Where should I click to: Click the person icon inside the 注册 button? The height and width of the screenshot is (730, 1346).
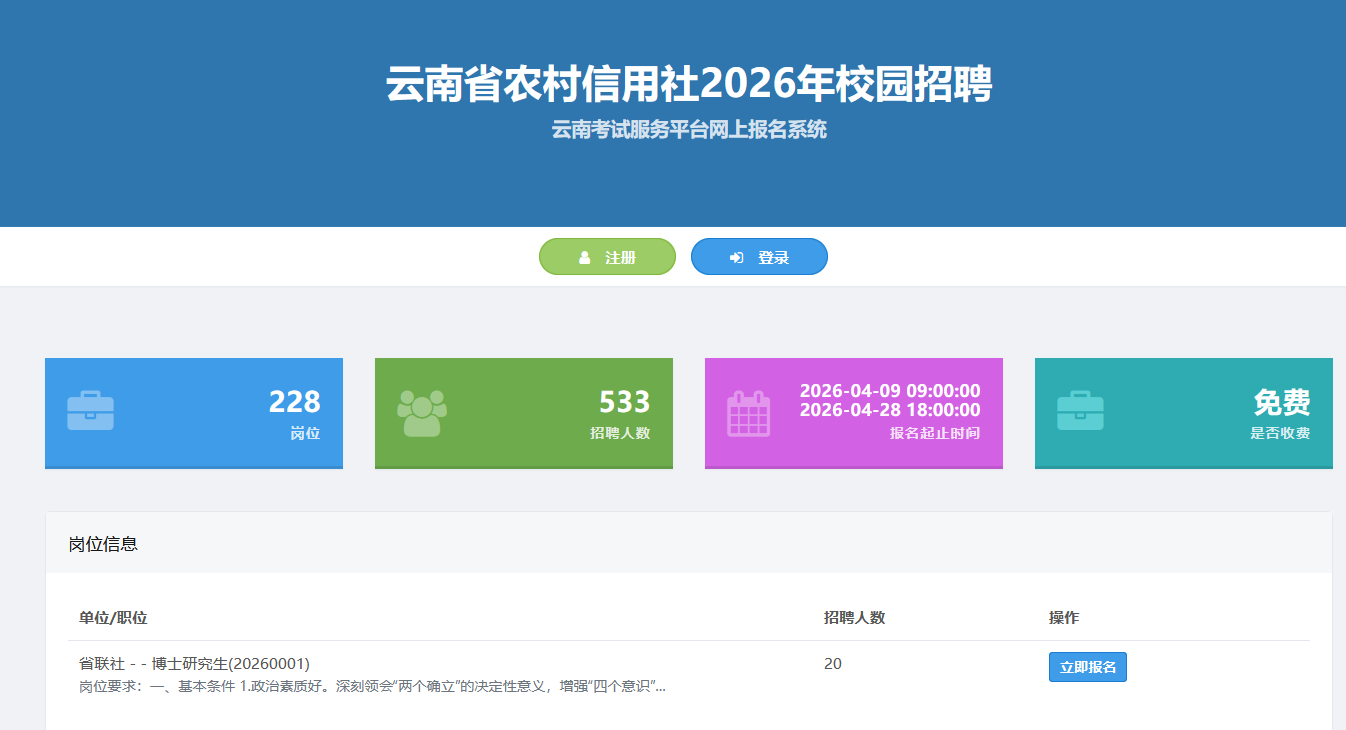click(583, 256)
